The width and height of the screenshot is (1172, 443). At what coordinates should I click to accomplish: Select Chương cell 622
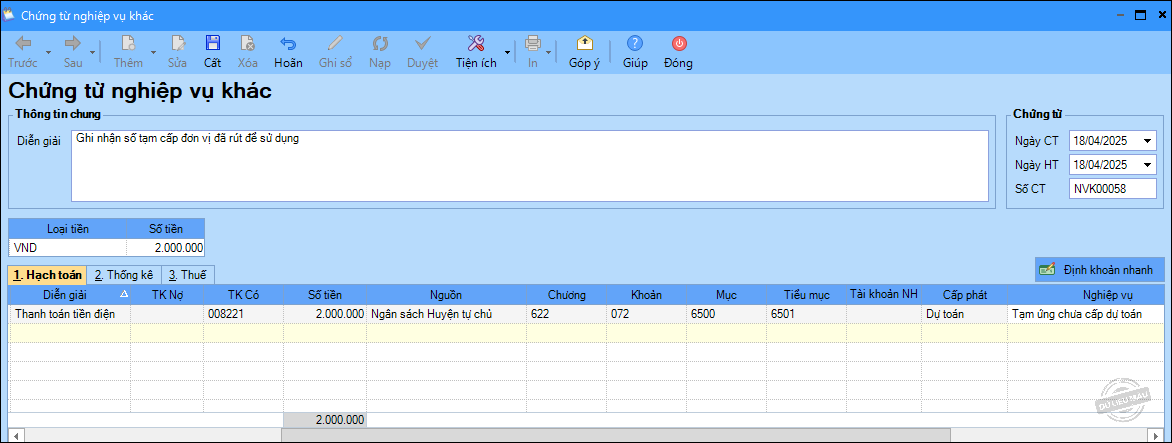coord(567,314)
